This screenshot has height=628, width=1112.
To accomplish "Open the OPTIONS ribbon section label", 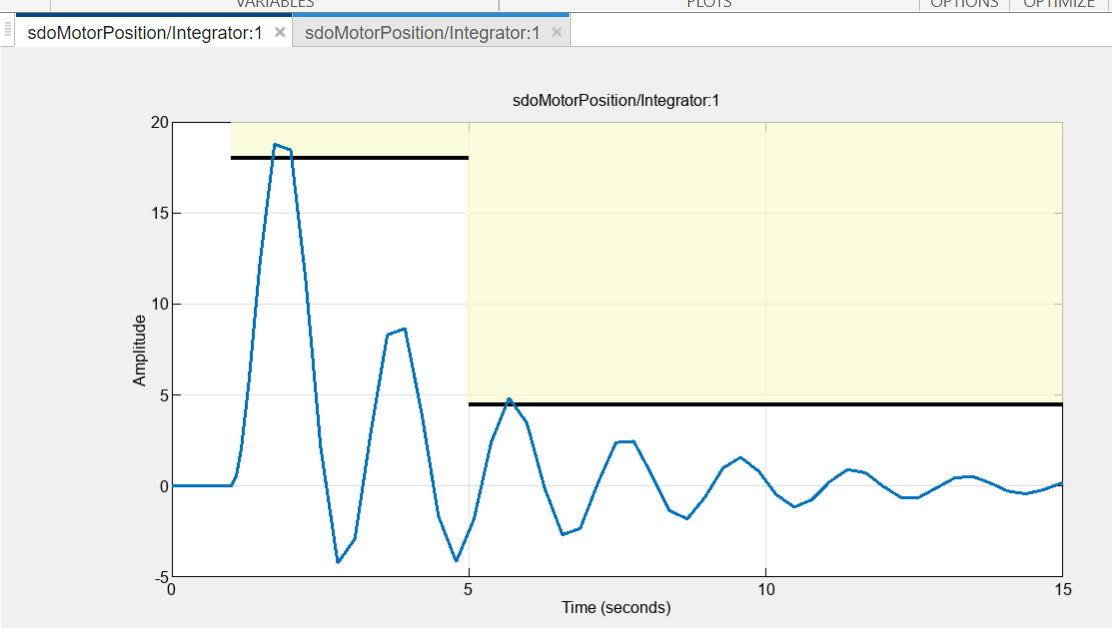I will point(964,4).
